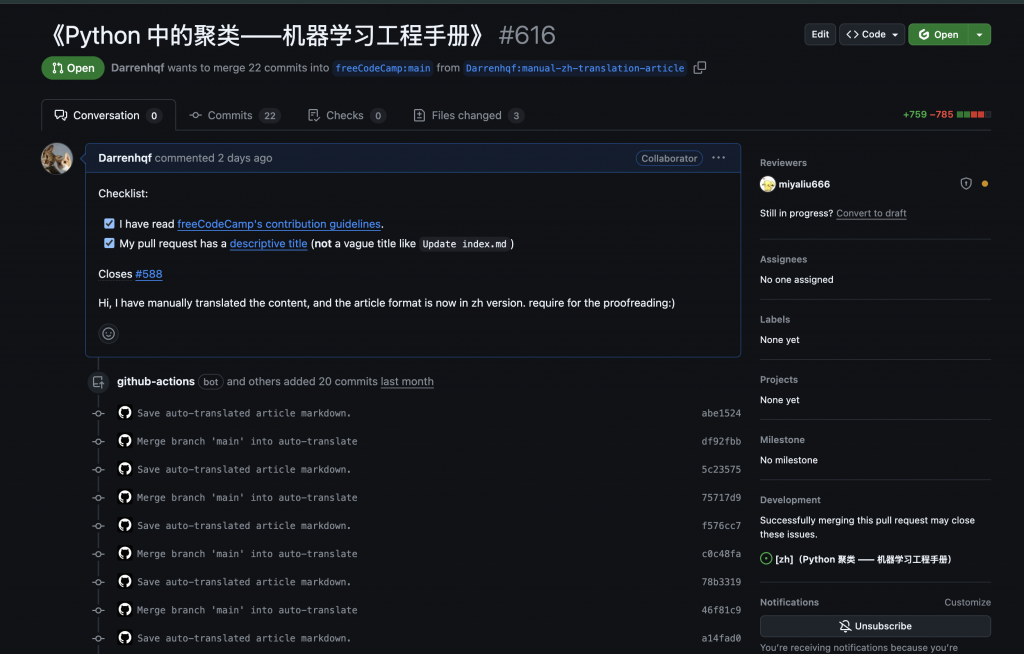The image size is (1024, 654).
Task: Click GitHub avatar on commit c0c48fa
Action: [125, 553]
